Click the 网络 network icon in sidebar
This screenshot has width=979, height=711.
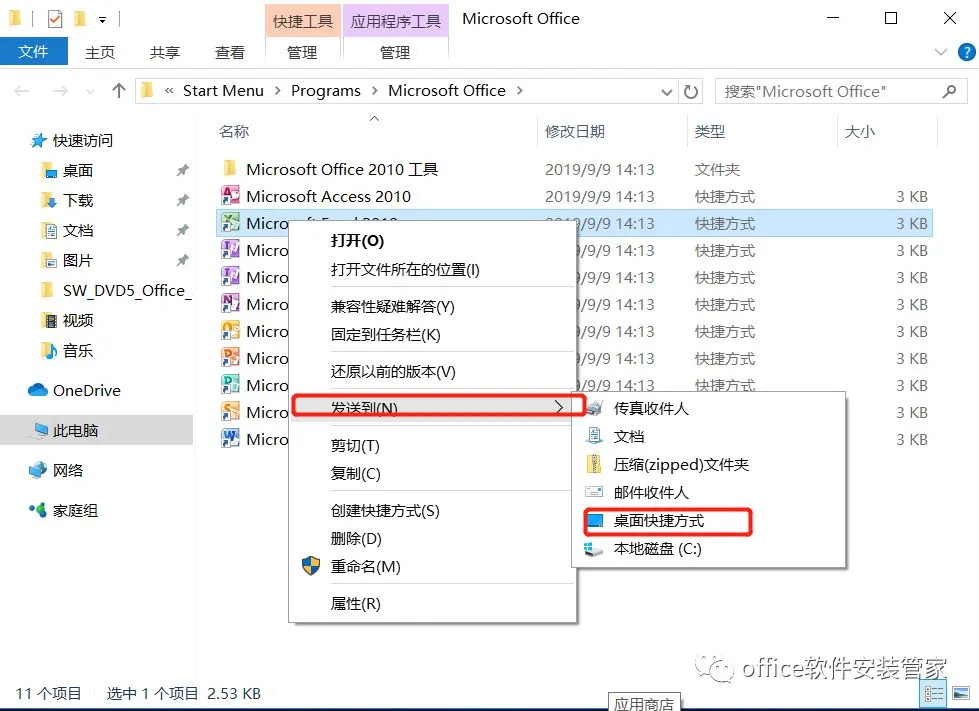(38, 470)
